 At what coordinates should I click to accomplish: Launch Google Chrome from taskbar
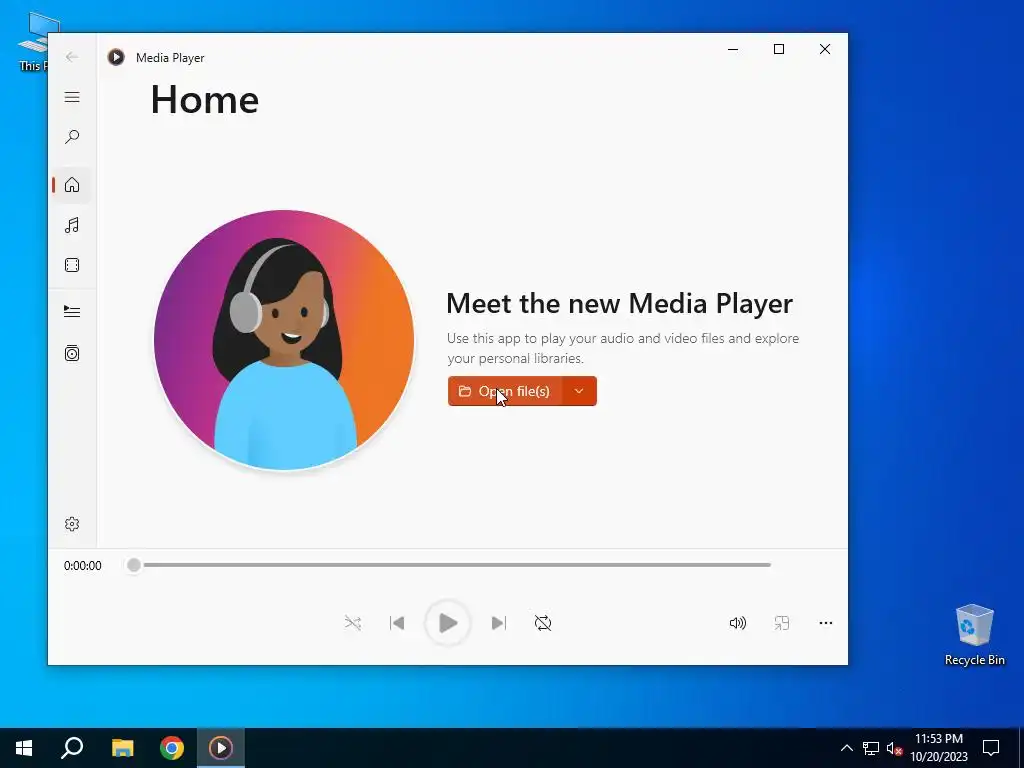click(x=172, y=748)
